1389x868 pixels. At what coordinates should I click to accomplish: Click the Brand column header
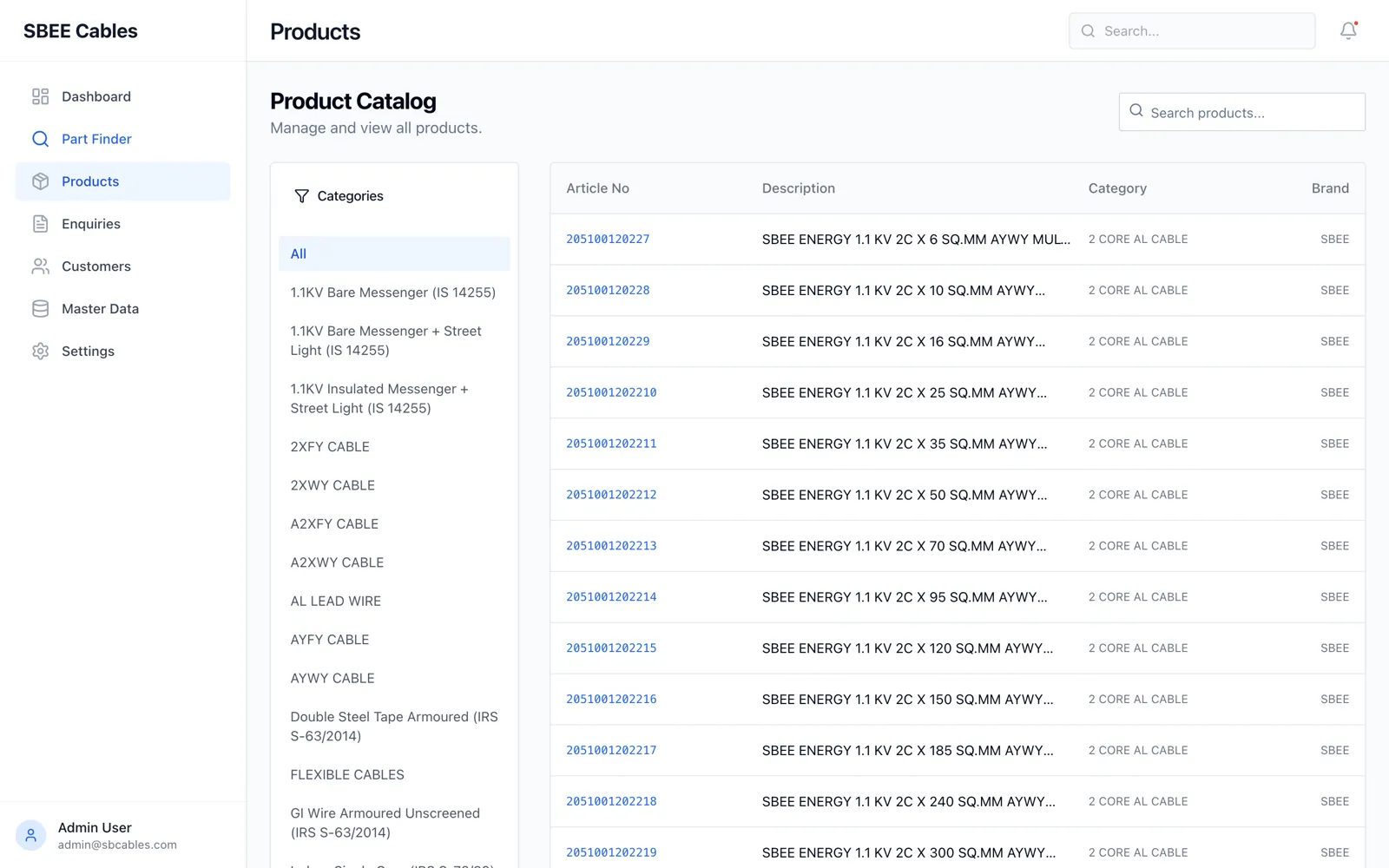1330,188
